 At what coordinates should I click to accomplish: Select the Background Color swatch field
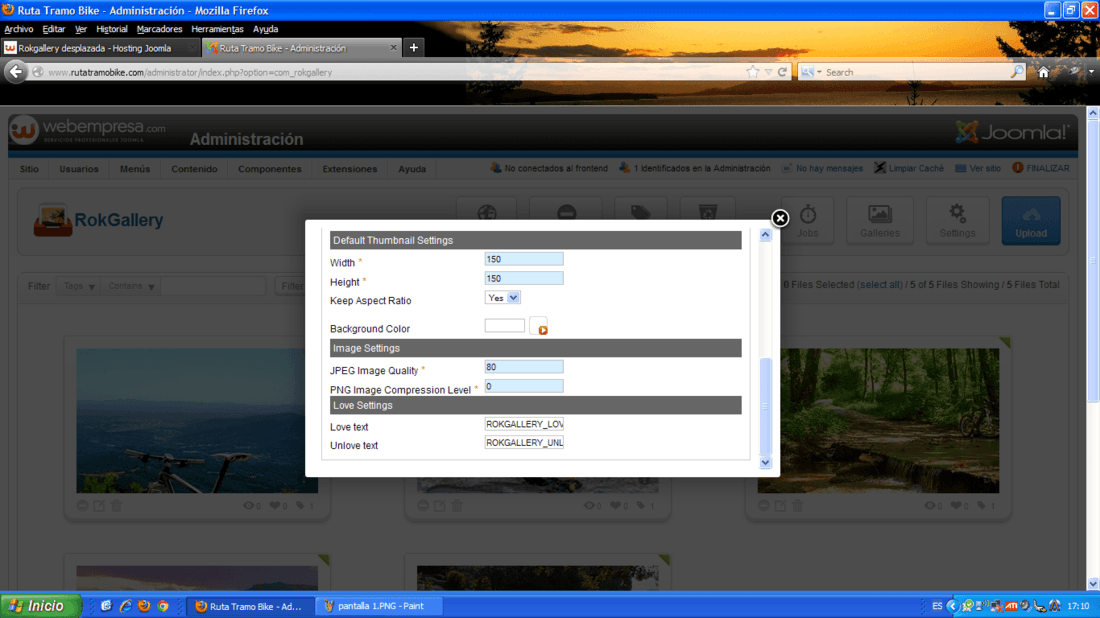pos(504,325)
